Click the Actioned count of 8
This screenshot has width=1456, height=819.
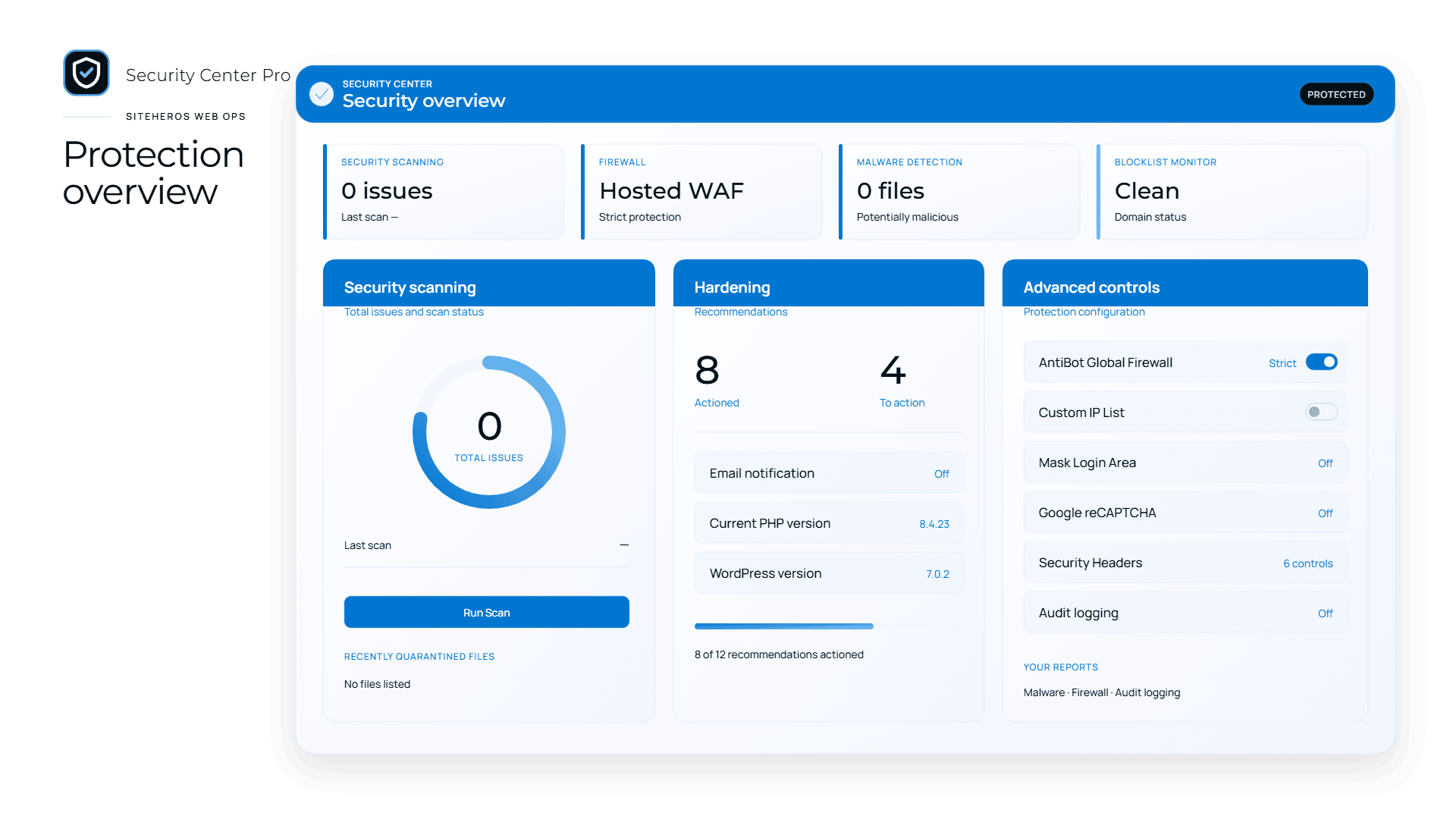pos(707,370)
